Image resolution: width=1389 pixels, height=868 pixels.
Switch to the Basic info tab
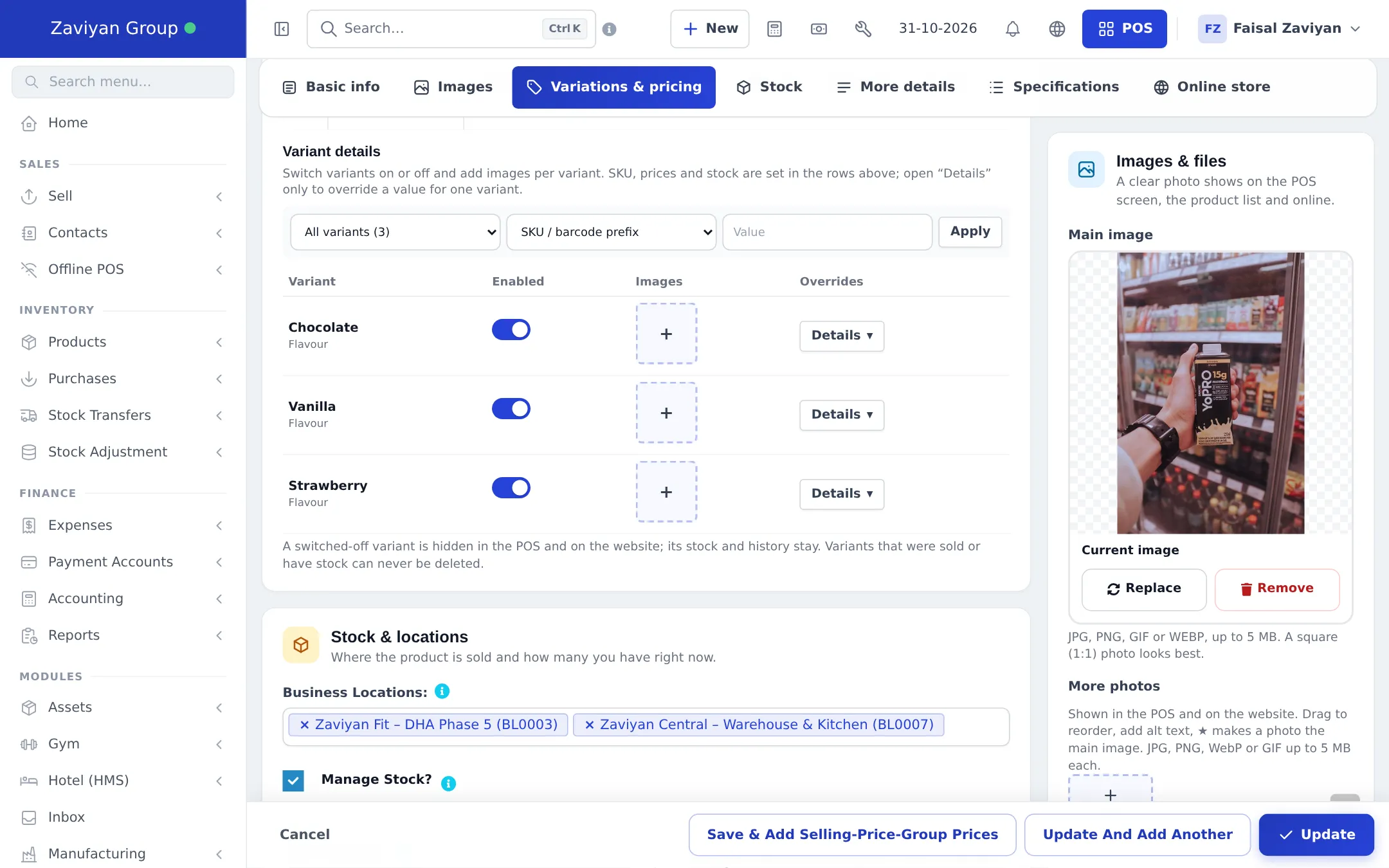(331, 87)
